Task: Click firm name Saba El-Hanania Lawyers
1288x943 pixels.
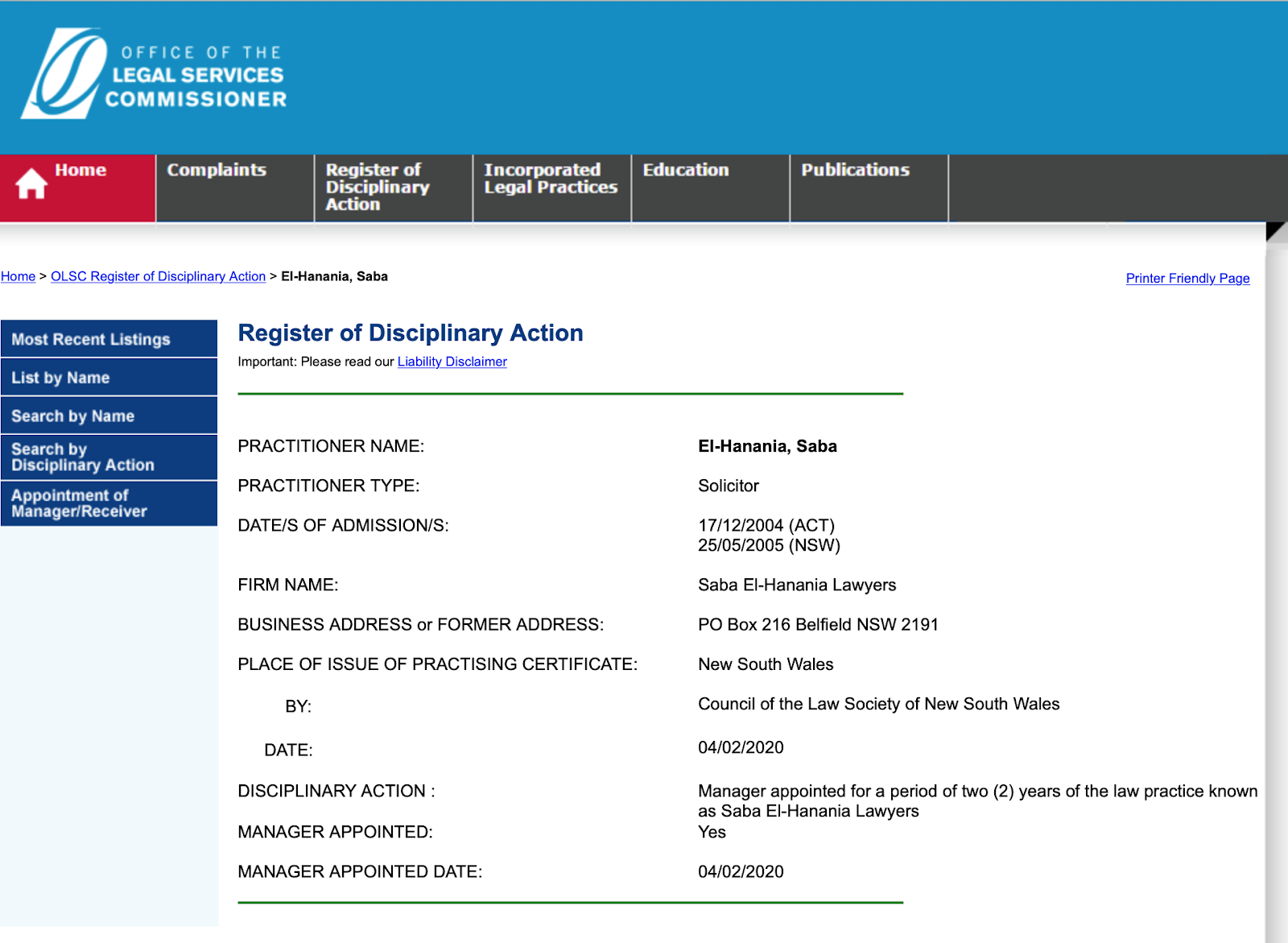Action: pyautogui.click(x=797, y=585)
